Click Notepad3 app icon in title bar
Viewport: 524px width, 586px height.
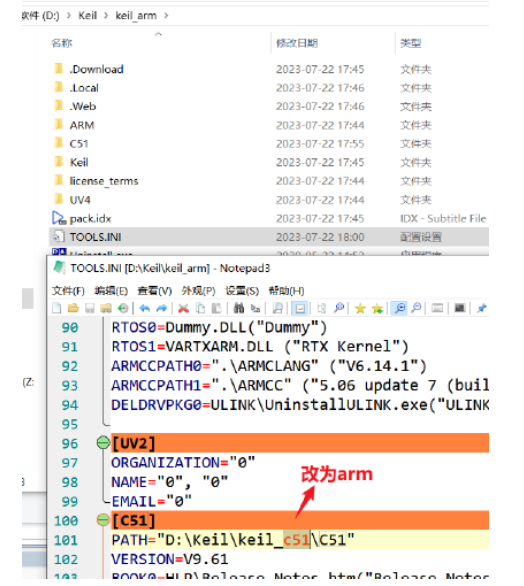coord(59,267)
